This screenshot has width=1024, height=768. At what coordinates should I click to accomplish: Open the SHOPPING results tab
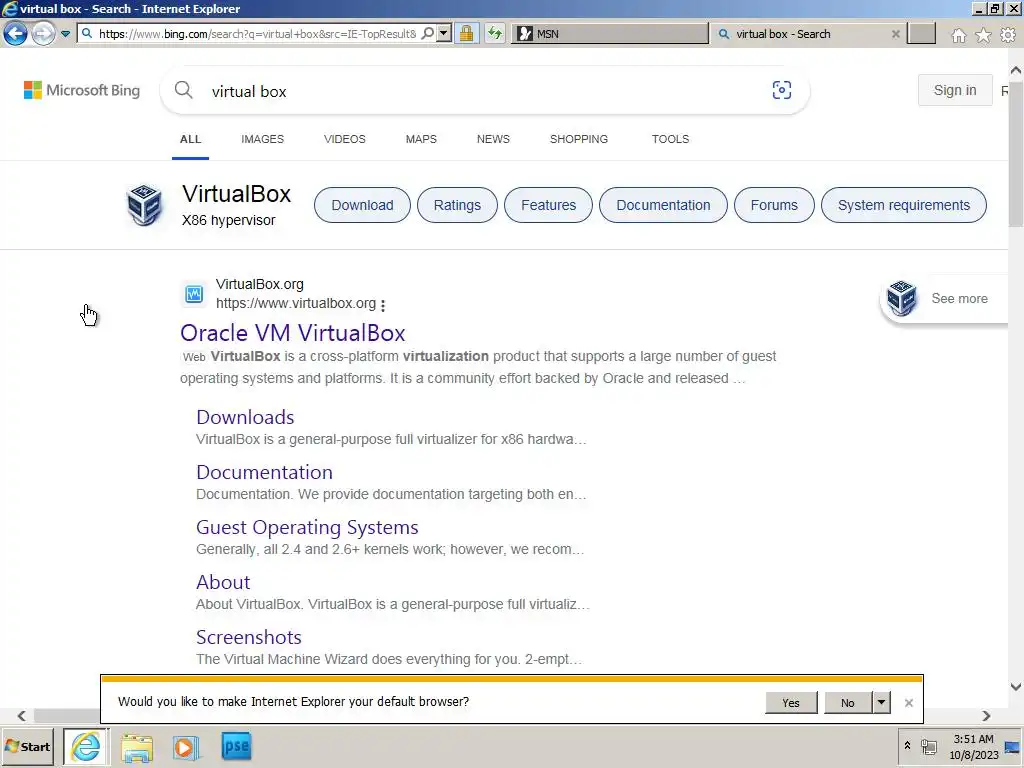(x=579, y=139)
